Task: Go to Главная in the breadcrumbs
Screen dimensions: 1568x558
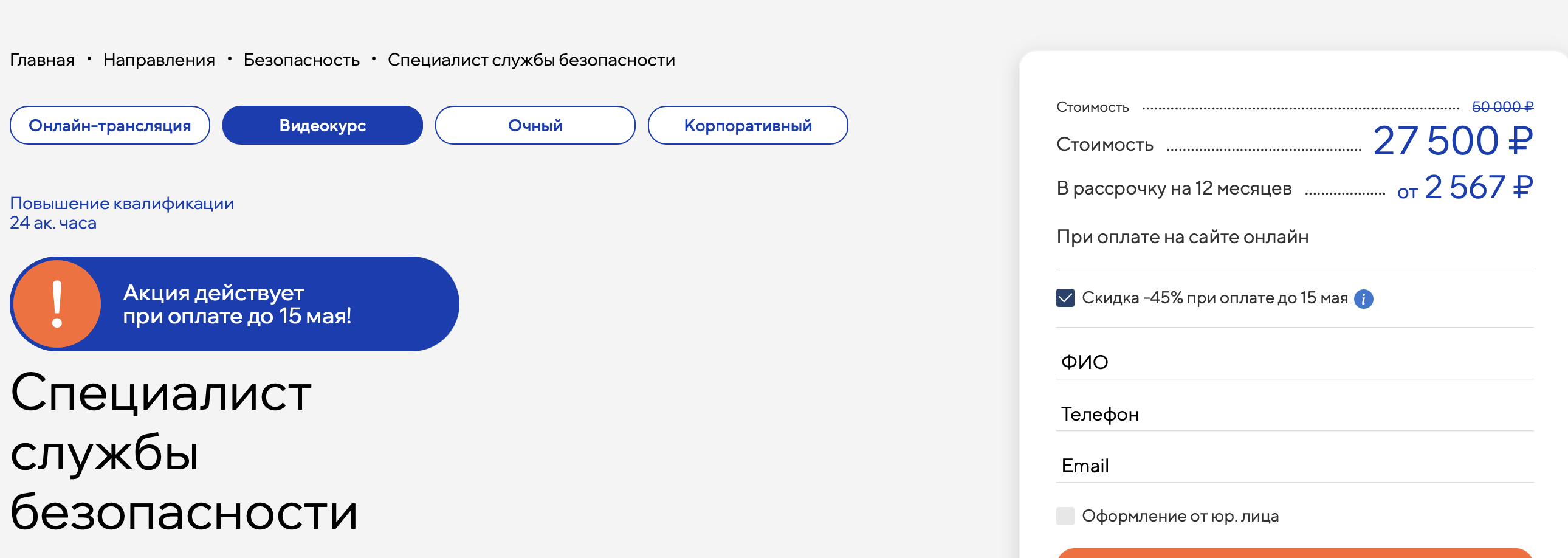Action: (x=42, y=60)
